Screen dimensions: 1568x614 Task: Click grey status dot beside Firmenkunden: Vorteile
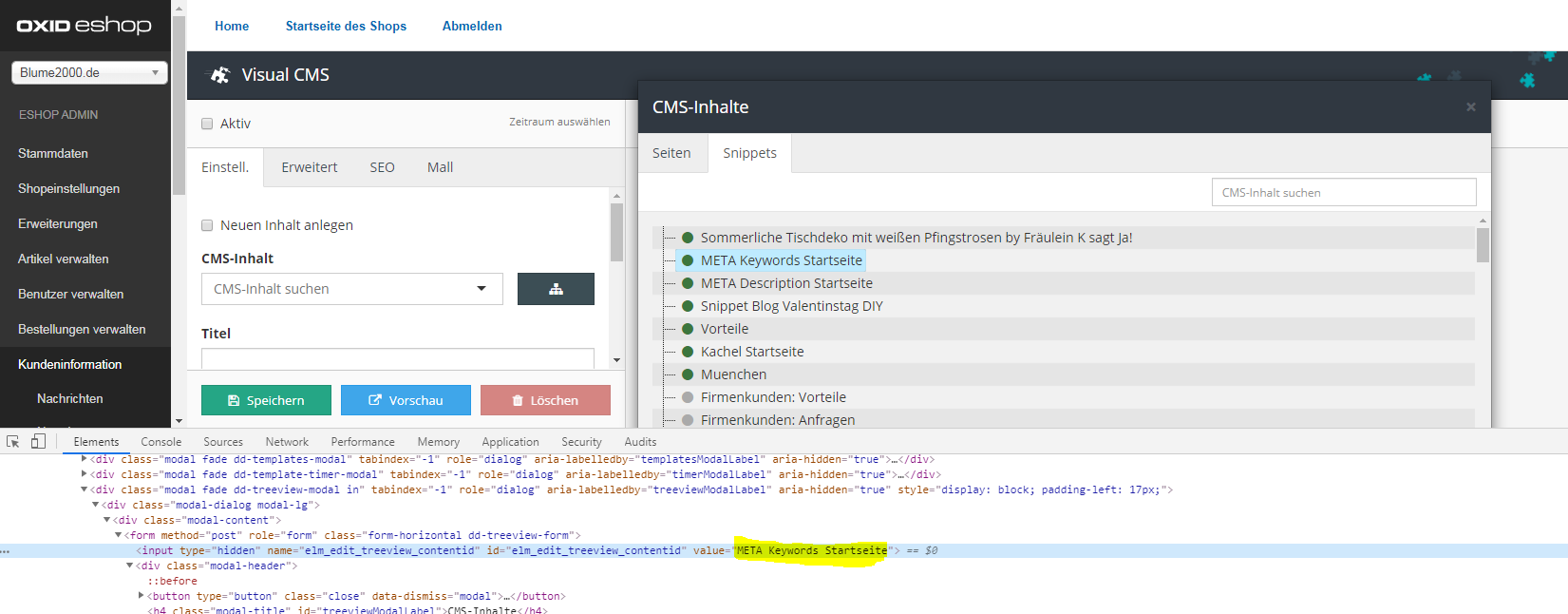point(688,397)
